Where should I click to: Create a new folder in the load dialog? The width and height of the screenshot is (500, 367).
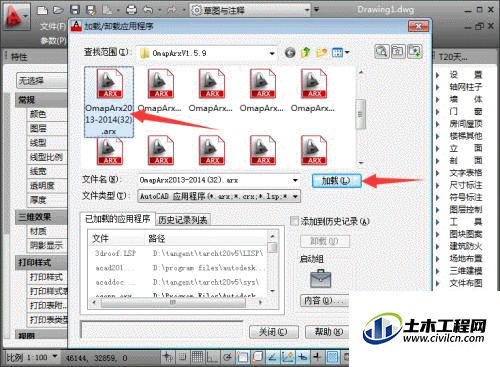click(321, 53)
